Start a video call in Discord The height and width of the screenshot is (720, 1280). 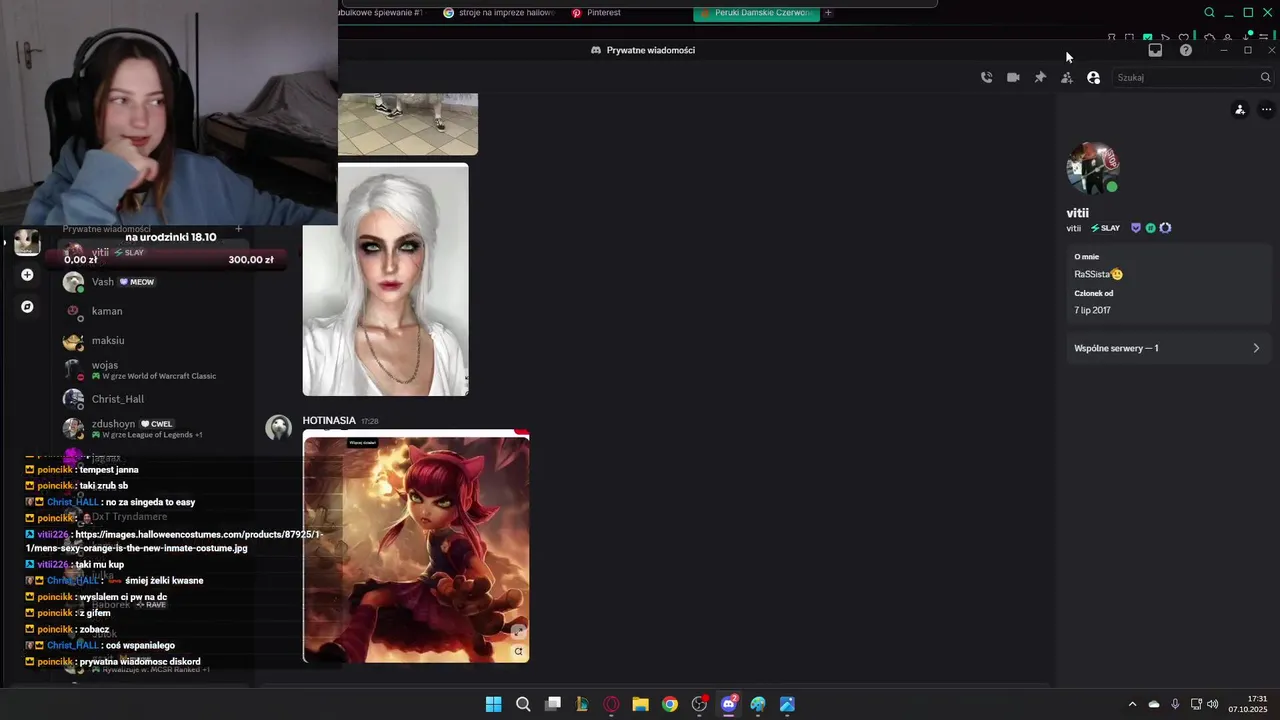point(1013,77)
